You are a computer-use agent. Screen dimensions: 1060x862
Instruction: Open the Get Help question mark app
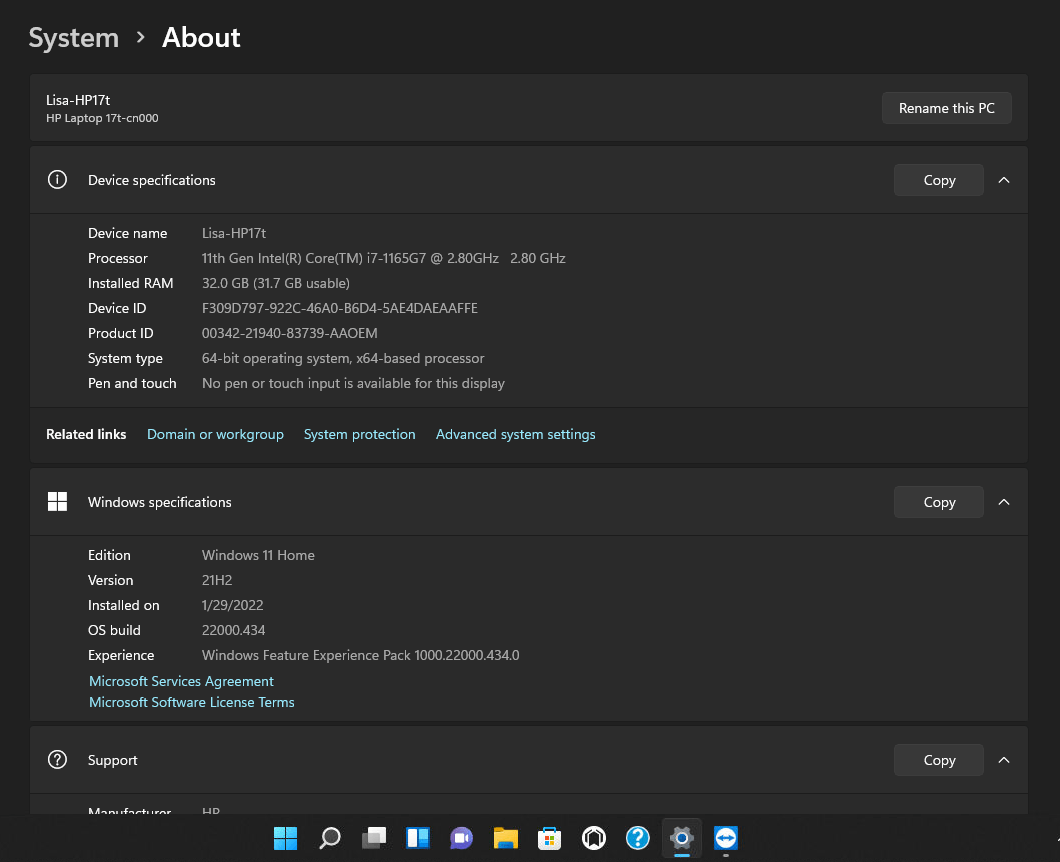point(637,838)
